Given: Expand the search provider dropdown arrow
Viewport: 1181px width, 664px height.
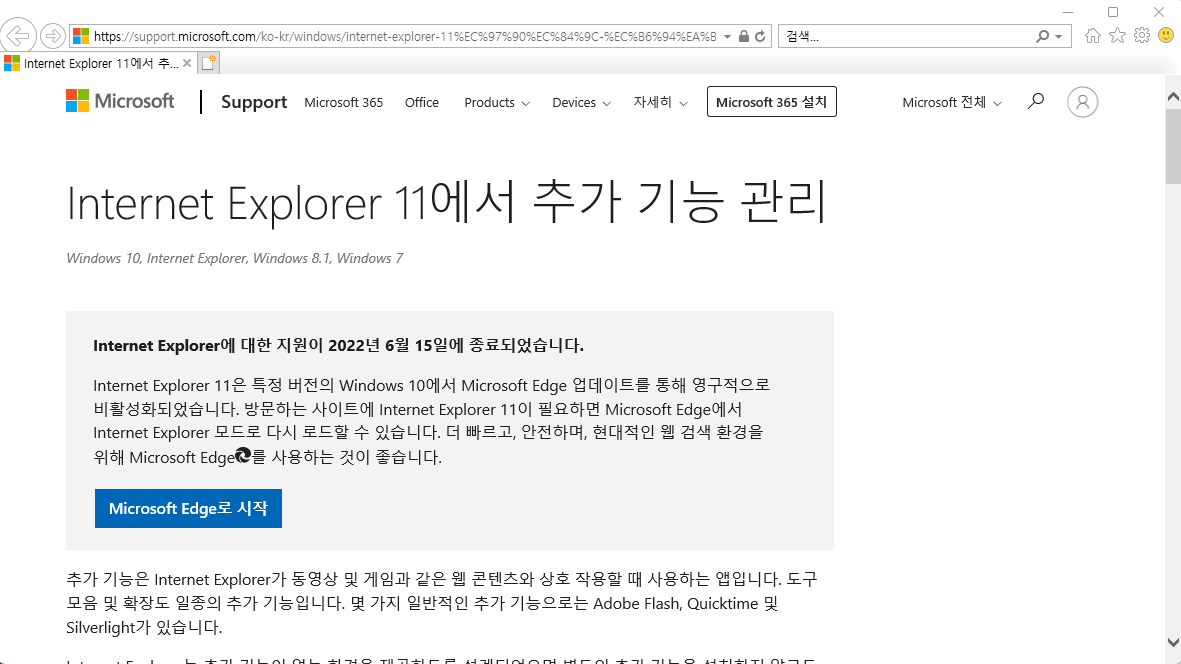Looking at the screenshot, I should pyautogui.click(x=1058, y=36).
